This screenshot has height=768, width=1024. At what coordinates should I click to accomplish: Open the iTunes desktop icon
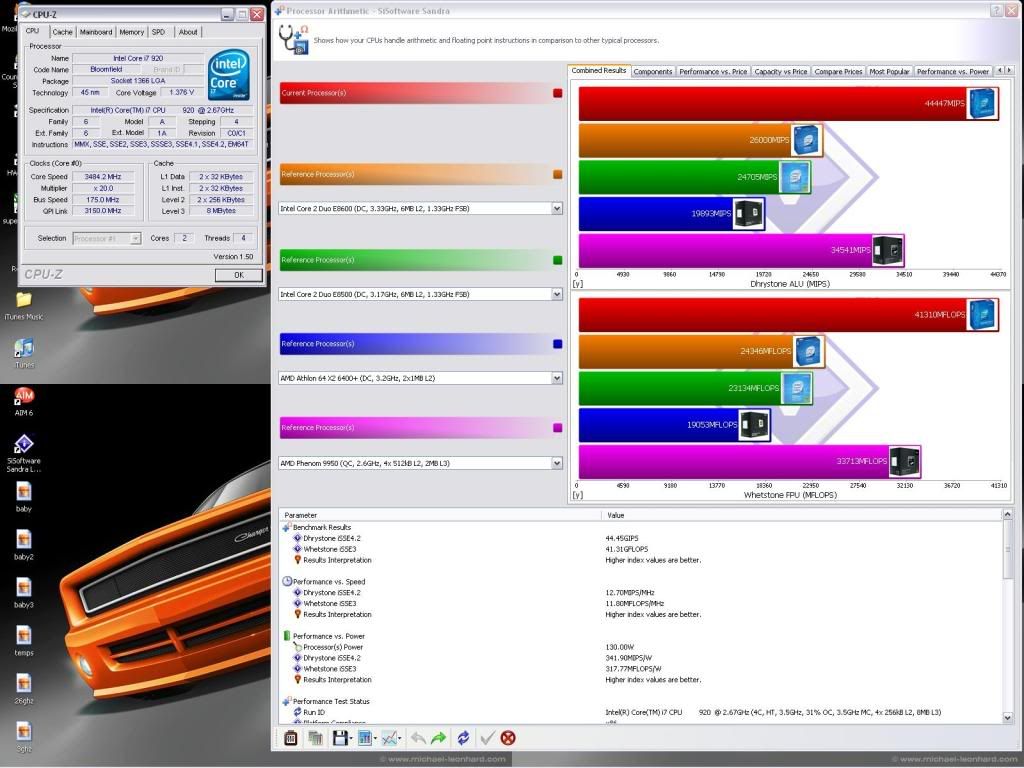24,348
